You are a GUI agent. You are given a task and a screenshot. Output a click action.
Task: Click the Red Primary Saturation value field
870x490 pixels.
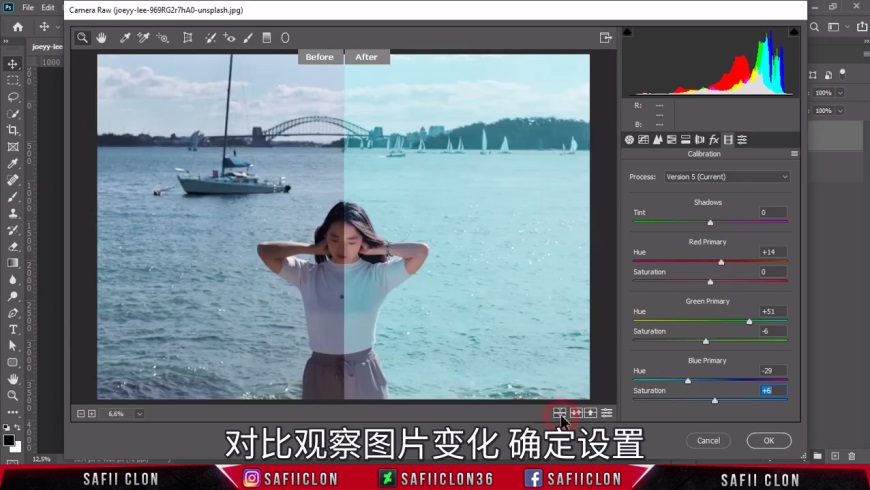pyautogui.click(x=773, y=272)
